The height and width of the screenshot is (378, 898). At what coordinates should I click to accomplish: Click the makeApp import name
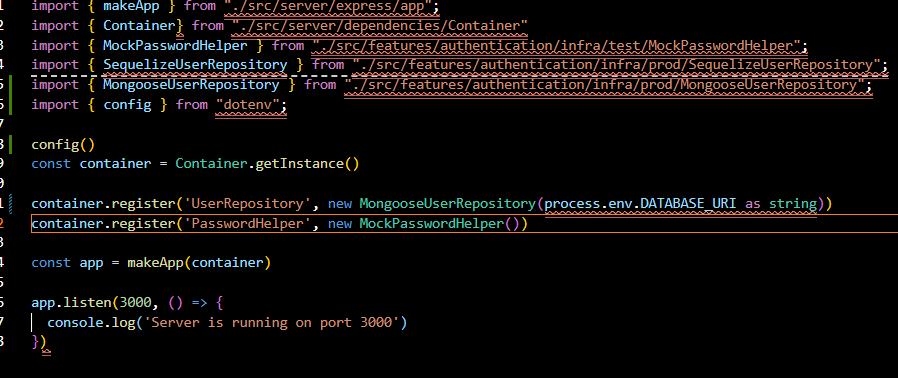click(x=131, y=6)
